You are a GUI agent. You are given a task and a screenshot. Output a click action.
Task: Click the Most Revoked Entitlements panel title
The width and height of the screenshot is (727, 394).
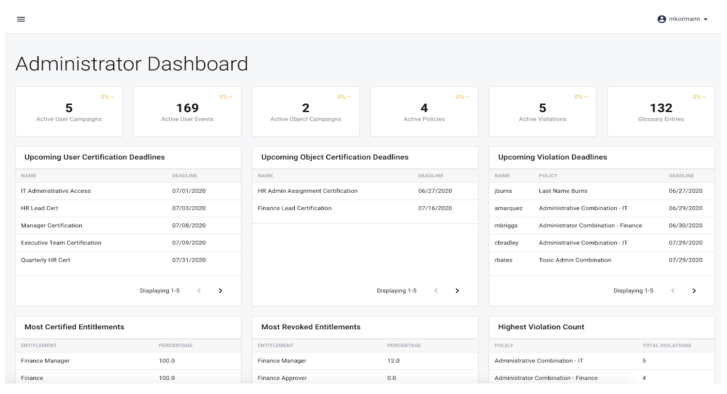pos(311,327)
